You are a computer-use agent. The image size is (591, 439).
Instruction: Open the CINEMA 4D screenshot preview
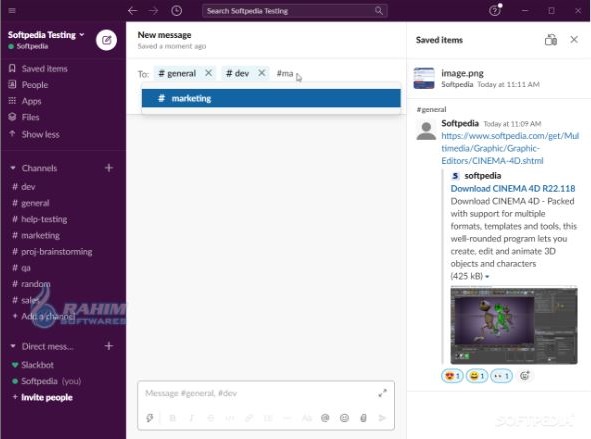(x=514, y=326)
